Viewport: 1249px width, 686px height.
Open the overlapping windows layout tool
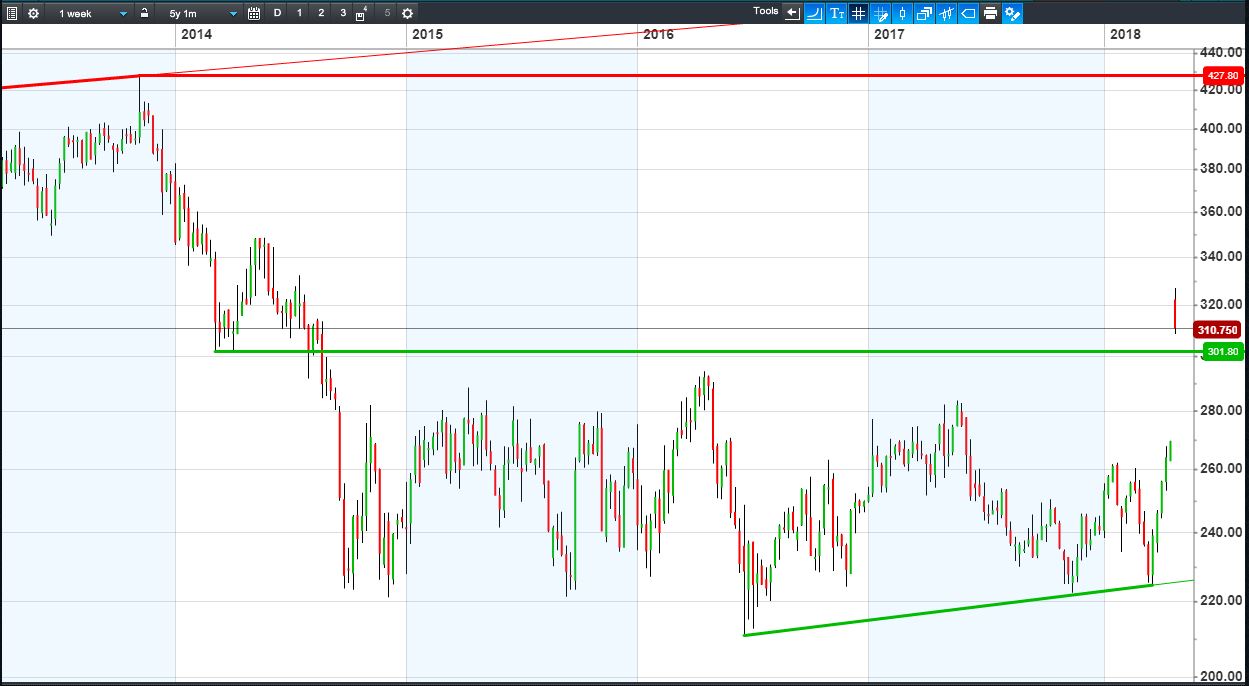[924, 13]
